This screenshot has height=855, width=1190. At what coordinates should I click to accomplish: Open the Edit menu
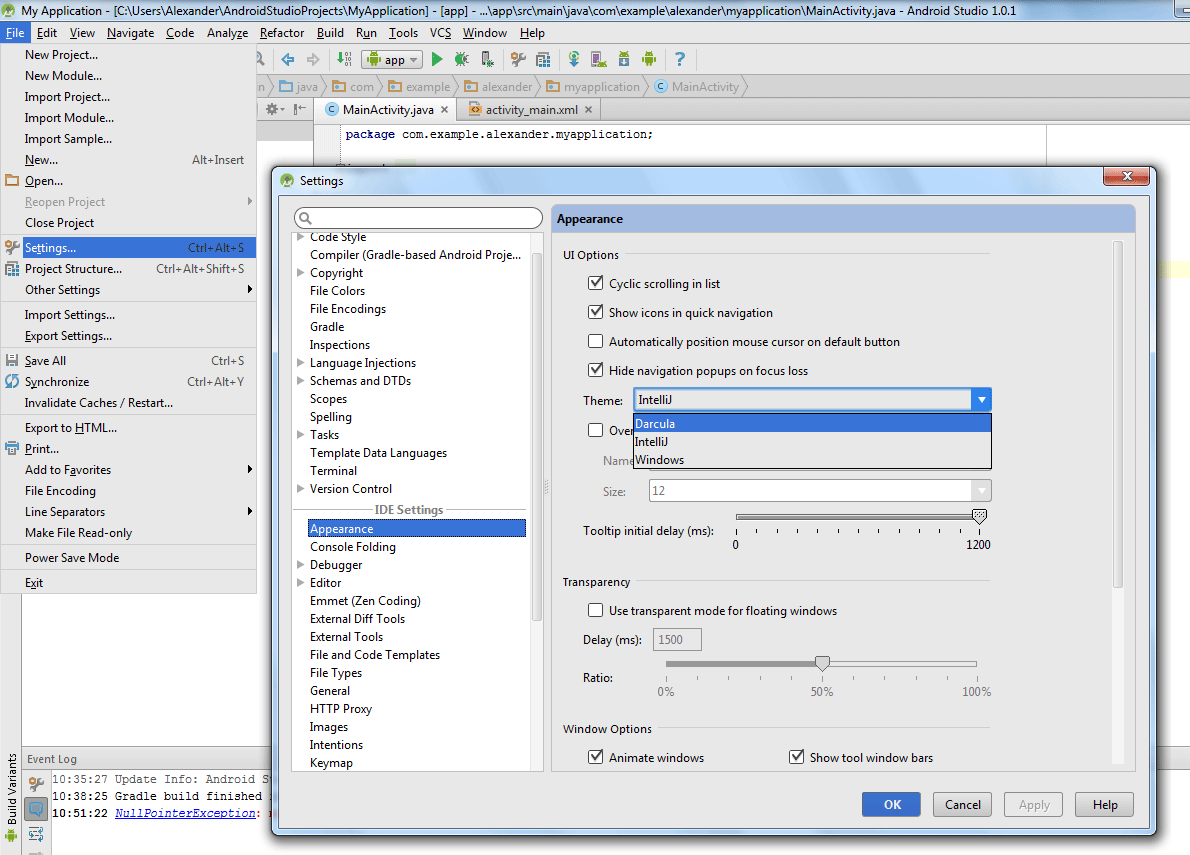pos(46,33)
